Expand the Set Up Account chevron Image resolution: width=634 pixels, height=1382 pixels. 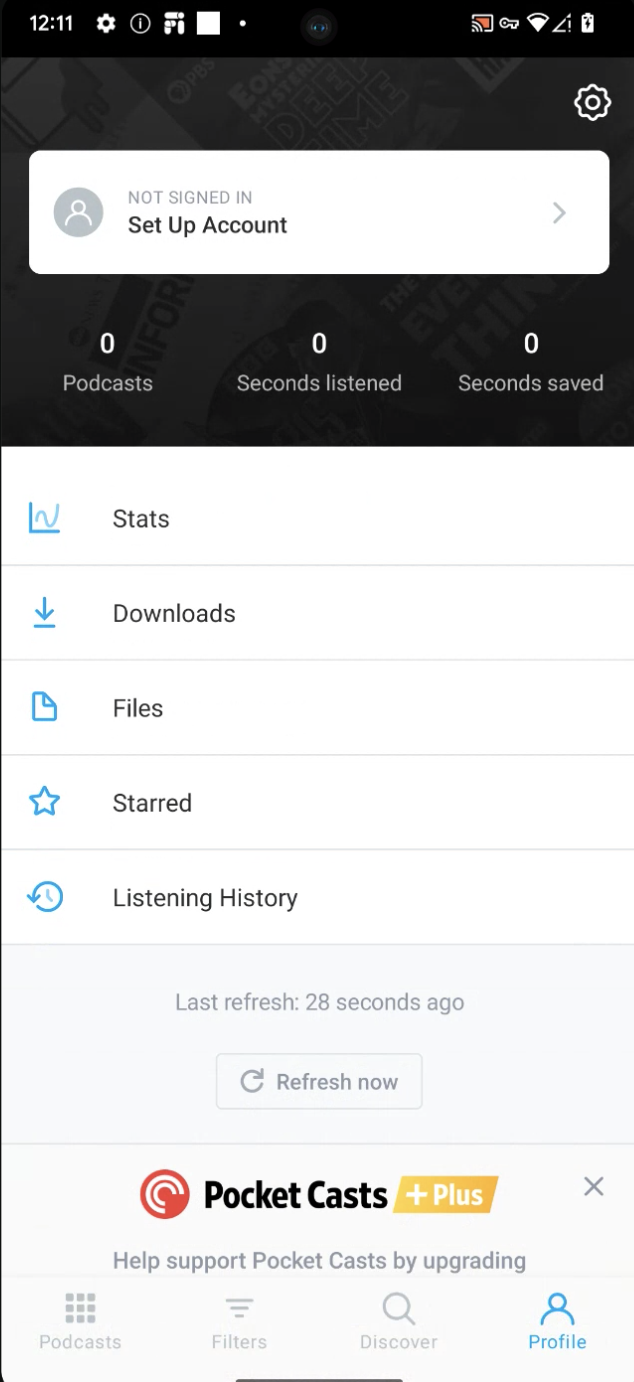[x=558, y=212]
